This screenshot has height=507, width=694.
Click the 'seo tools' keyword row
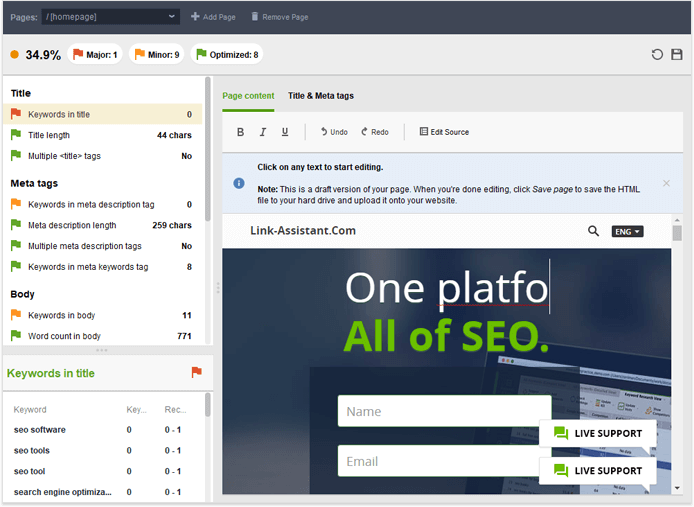(x=103, y=450)
